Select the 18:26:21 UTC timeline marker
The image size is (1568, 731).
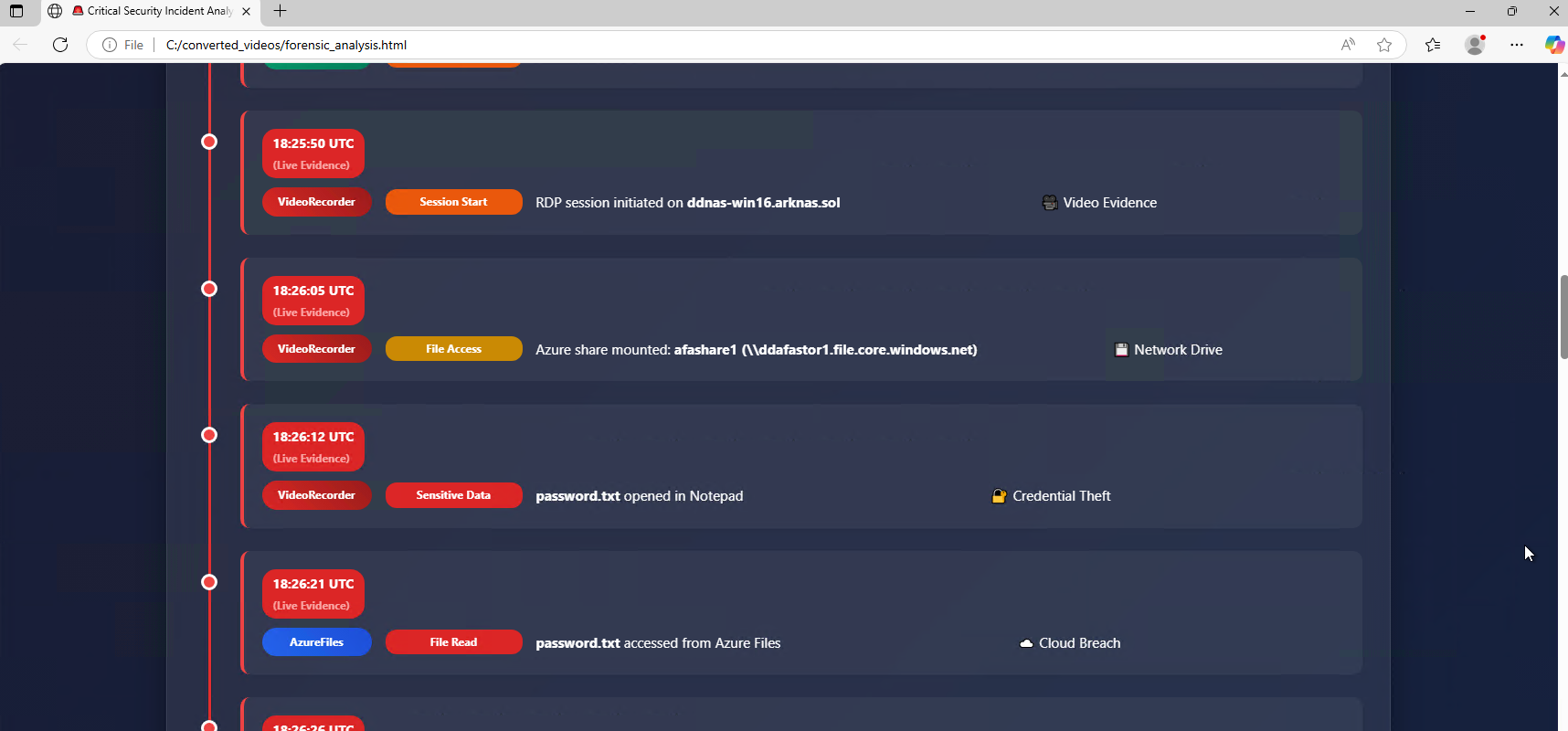coord(209,582)
